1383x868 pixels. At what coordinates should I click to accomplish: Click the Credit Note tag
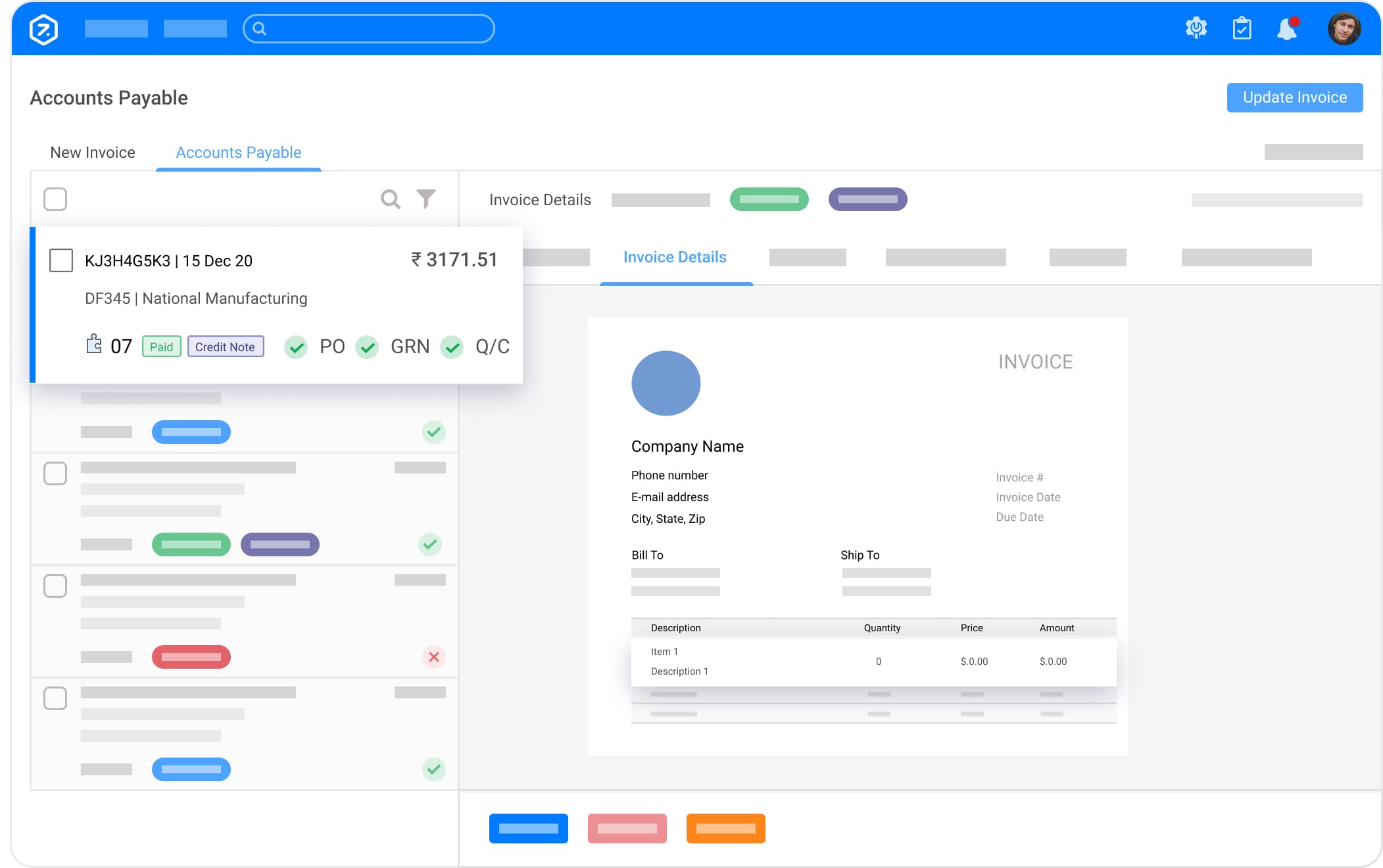(x=225, y=347)
